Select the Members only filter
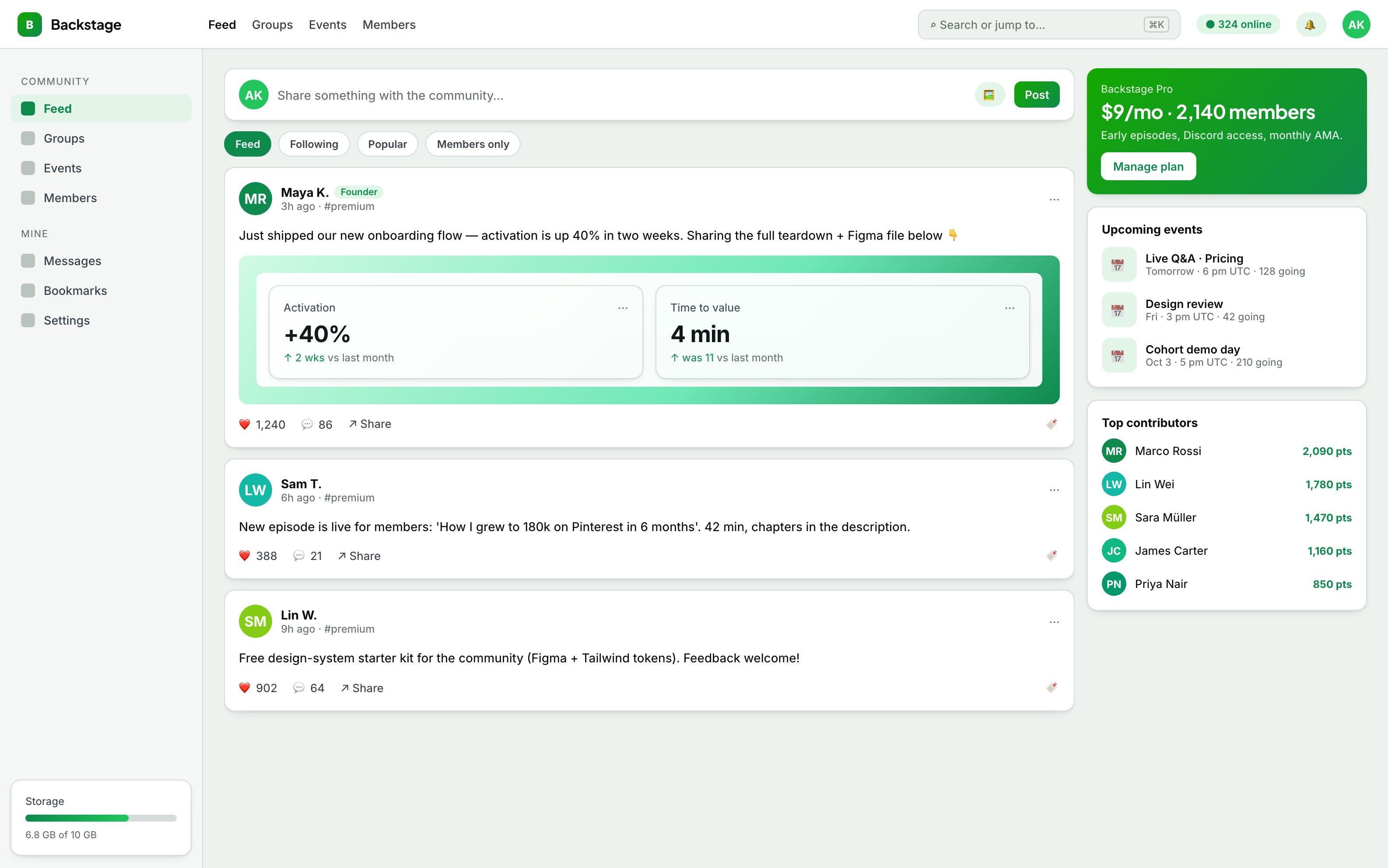The width and height of the screenshot is (1388, 868). coord(473,144)
